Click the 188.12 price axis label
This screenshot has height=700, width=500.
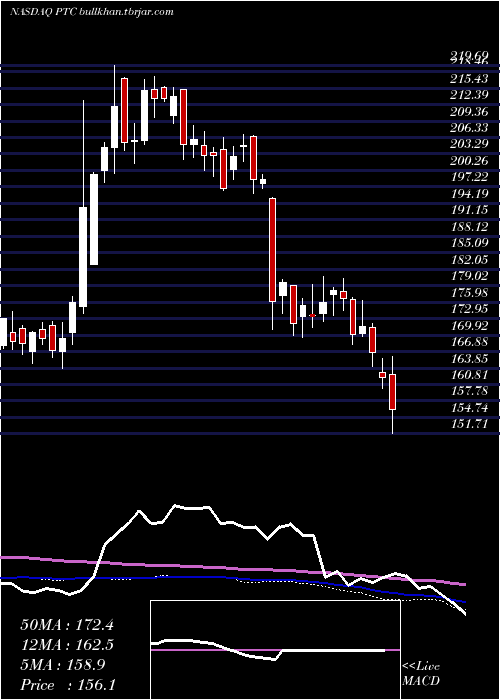(469, 227)
